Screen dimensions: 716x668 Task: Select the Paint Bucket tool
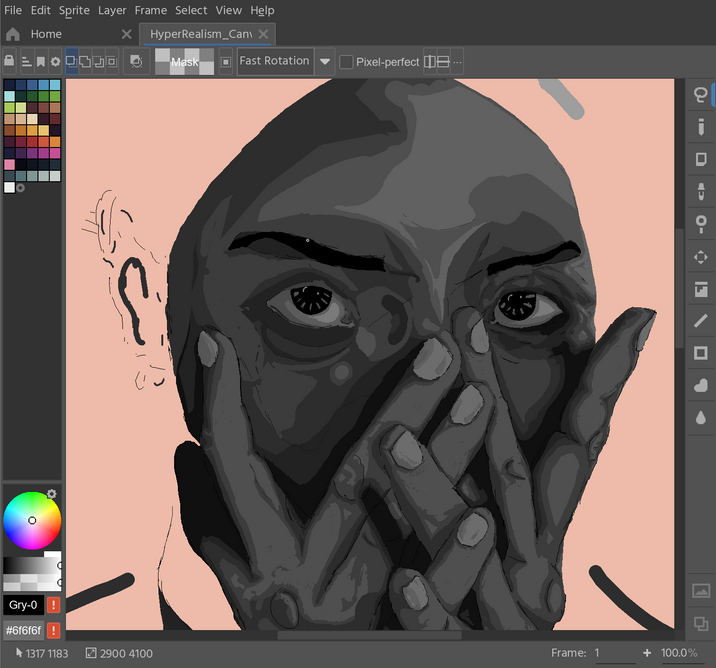pyautogui.click(x=700, y=289)
